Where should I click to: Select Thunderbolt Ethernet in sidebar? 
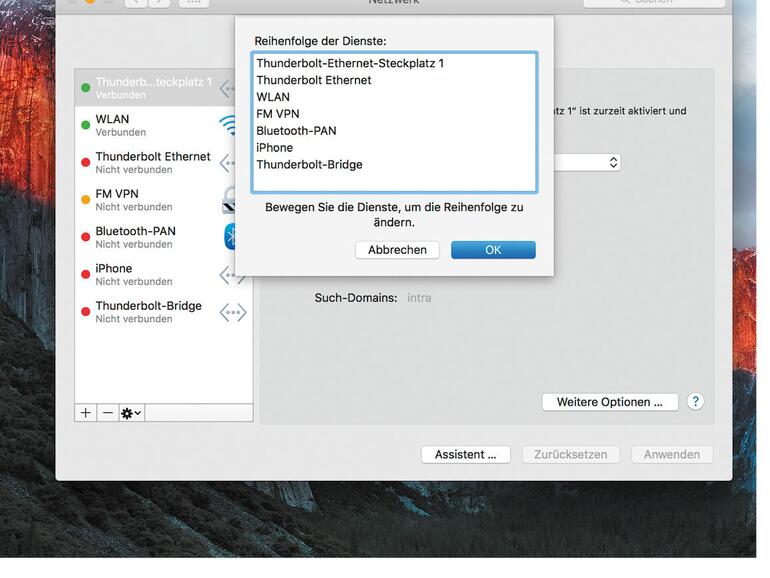tap(155, 163)
